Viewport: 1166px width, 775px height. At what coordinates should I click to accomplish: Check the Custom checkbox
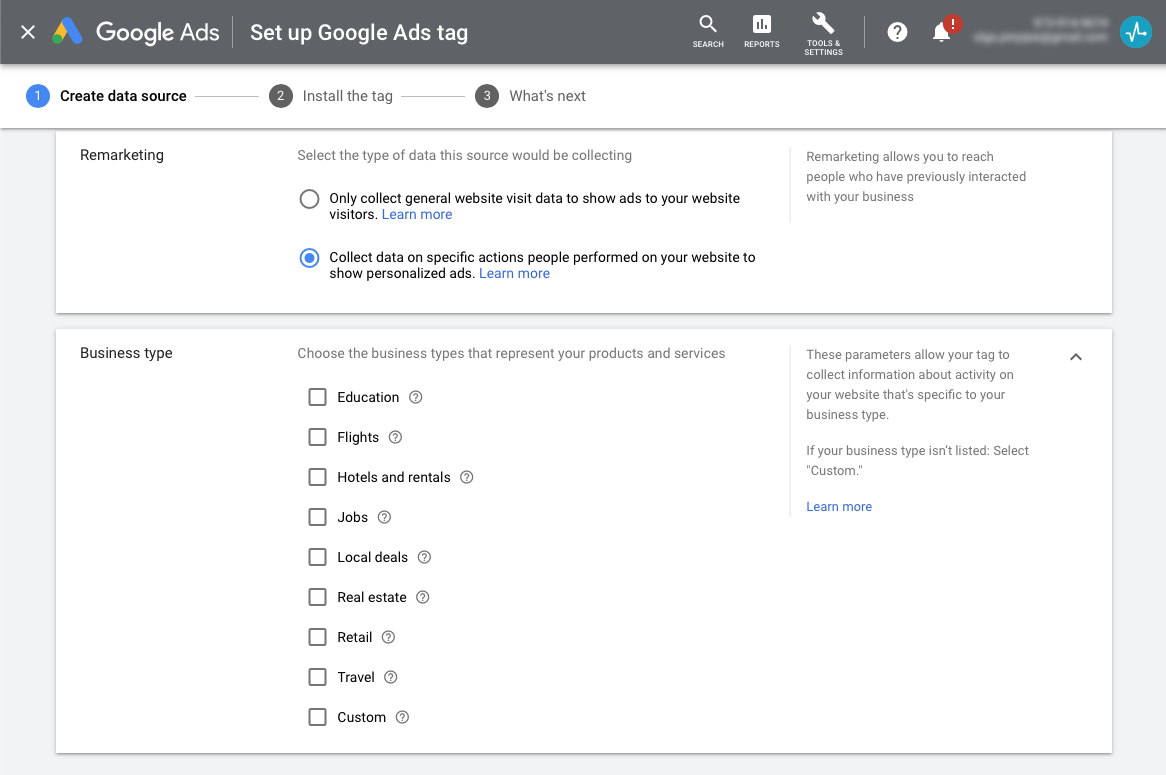[x=318, y=717]
